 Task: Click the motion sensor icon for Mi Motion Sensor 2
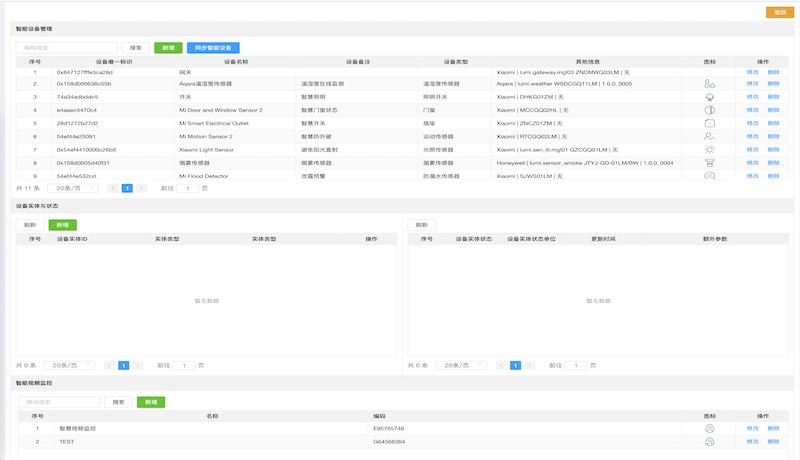[709, 136]
